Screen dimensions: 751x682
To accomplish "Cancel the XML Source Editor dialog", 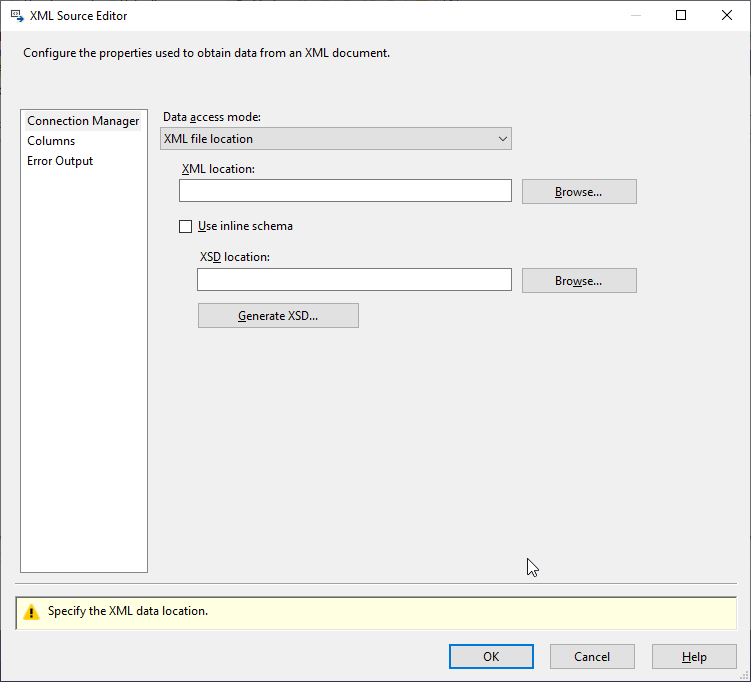I will 592,657.
